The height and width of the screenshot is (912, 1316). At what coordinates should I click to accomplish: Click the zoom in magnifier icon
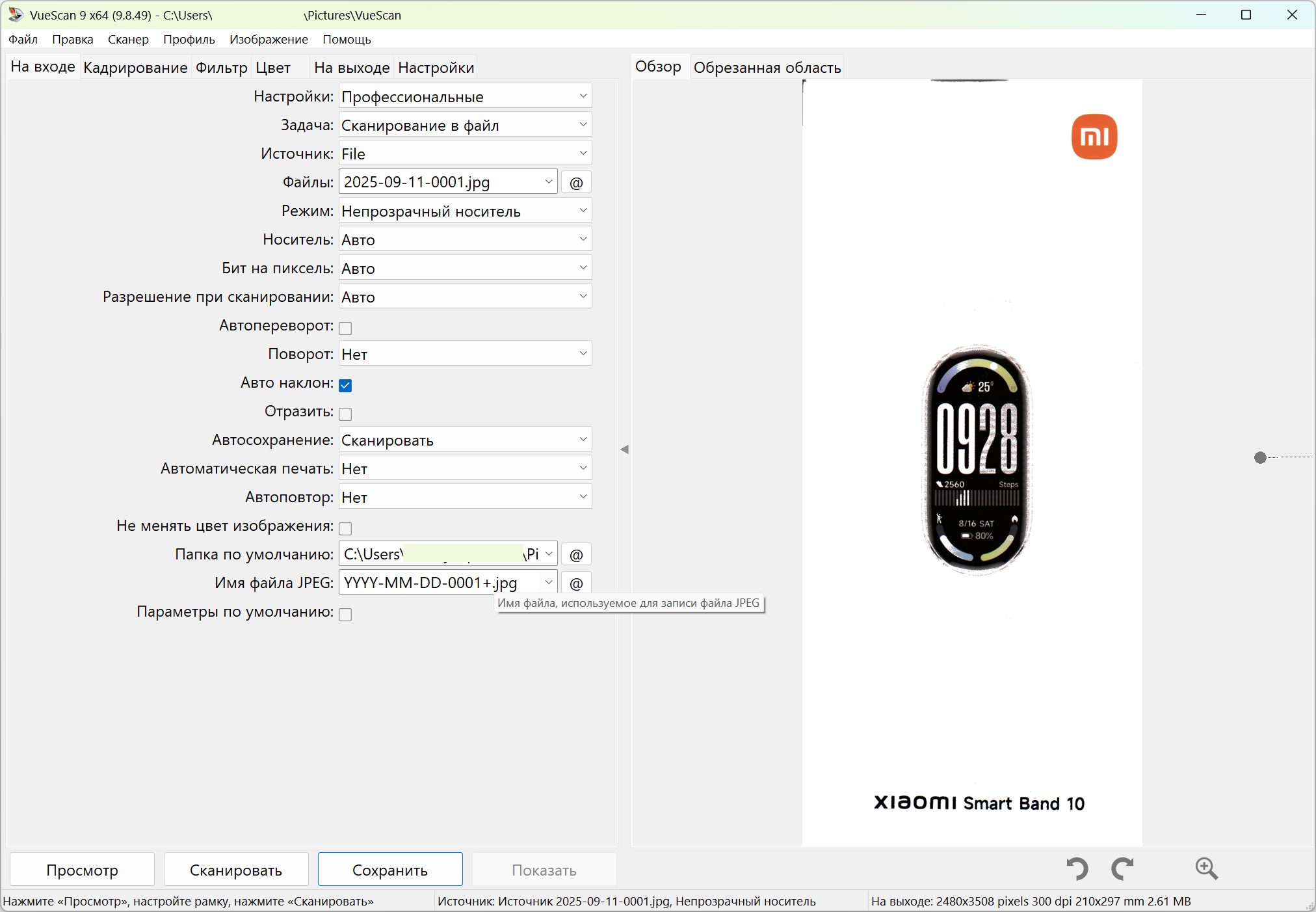[x=1206, y=868]
